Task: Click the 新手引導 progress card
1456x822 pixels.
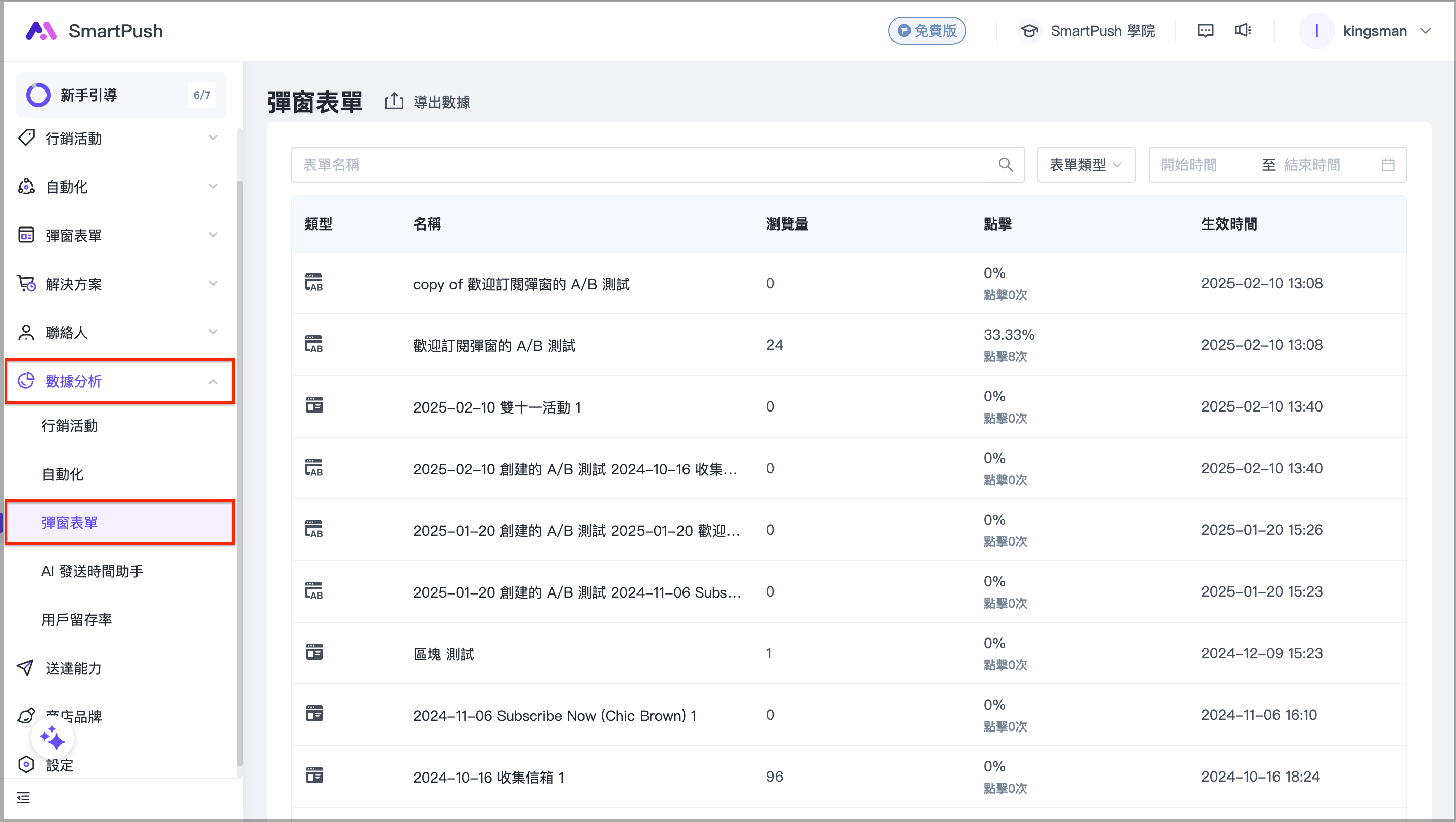Action: (120, 95)
